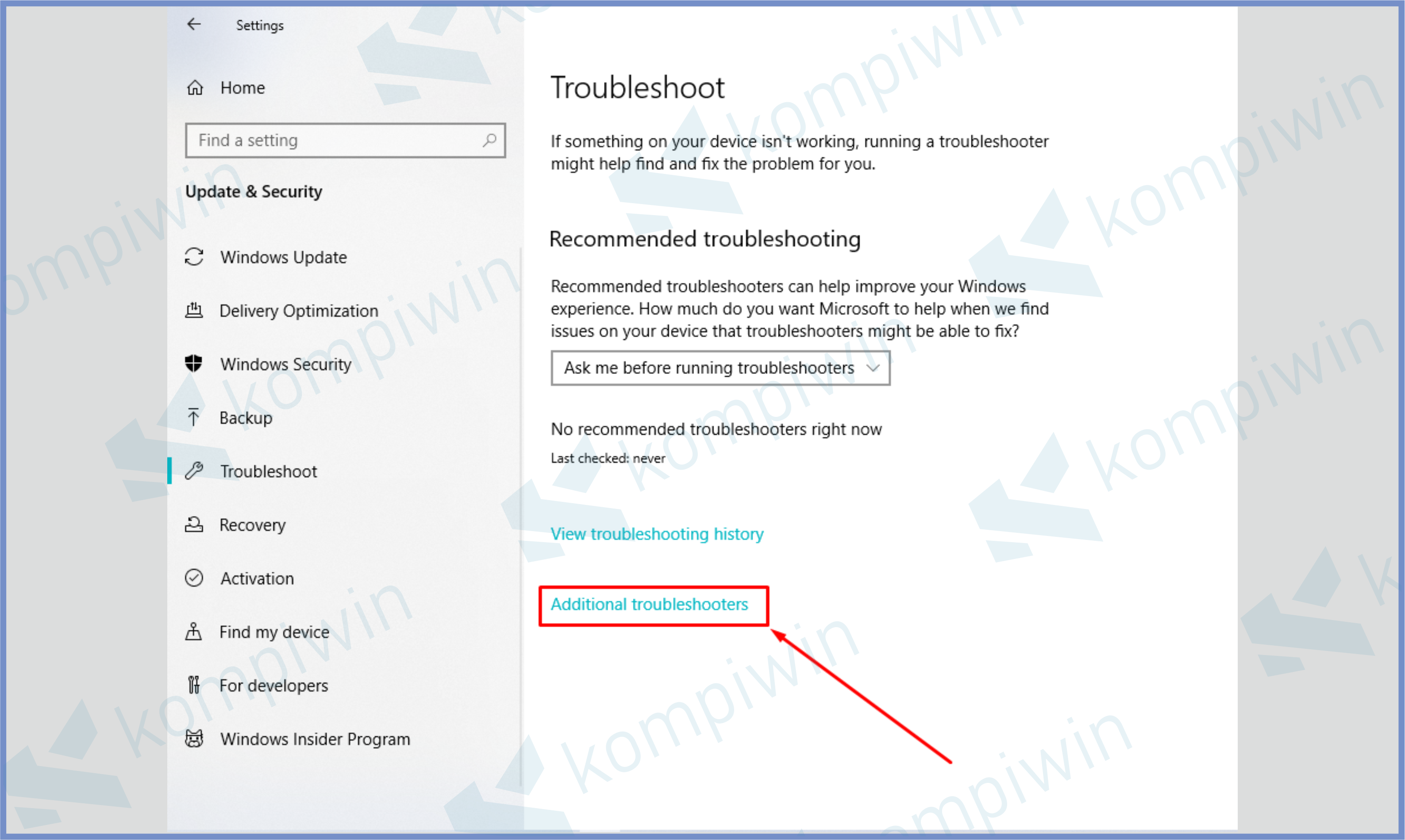Click the Backup icon in sidebar
Image resolution: width=1405 pixels, height=840 pixels.
coord(192,416)
